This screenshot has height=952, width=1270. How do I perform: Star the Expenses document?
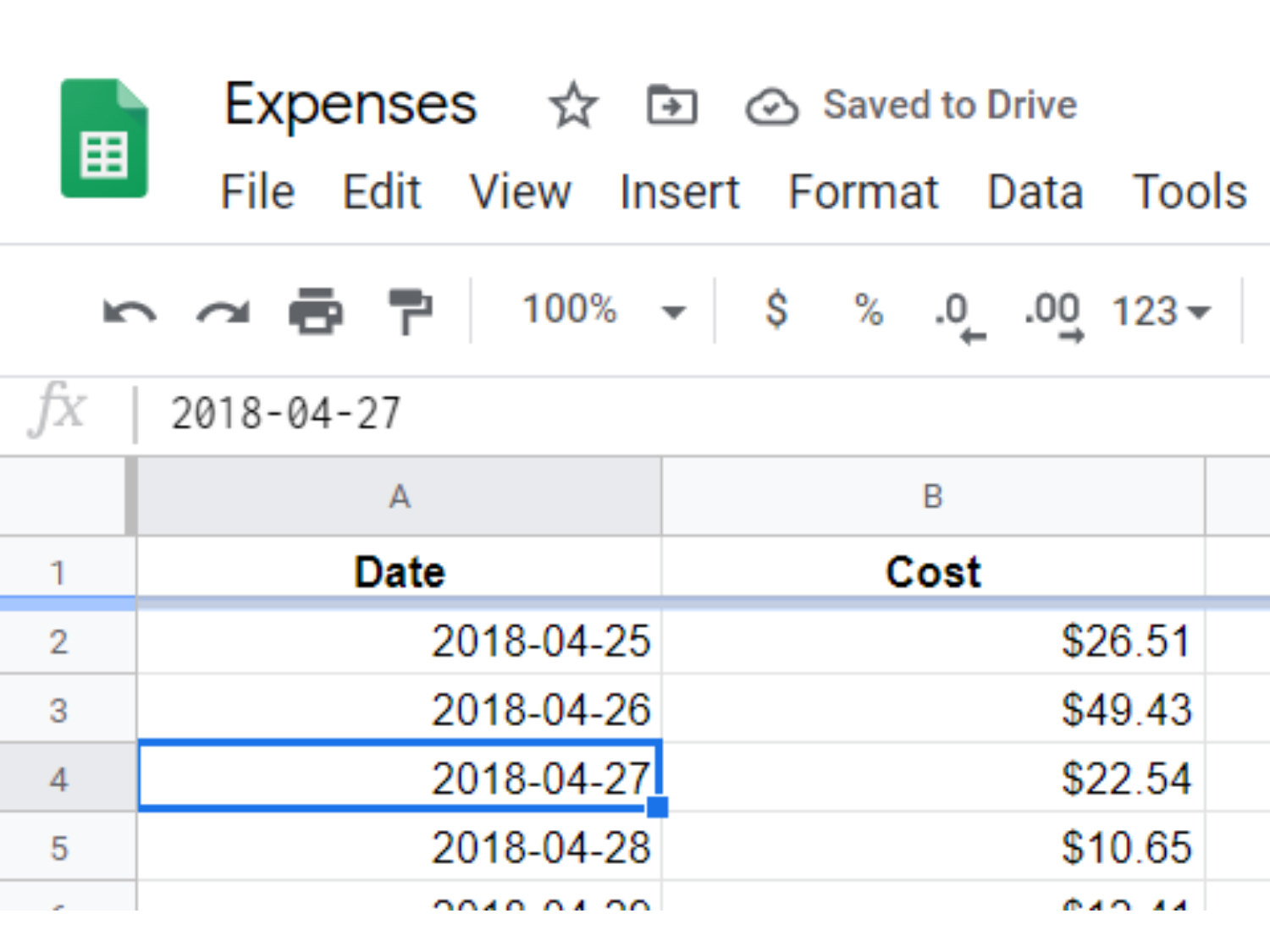tap(573, 106)
